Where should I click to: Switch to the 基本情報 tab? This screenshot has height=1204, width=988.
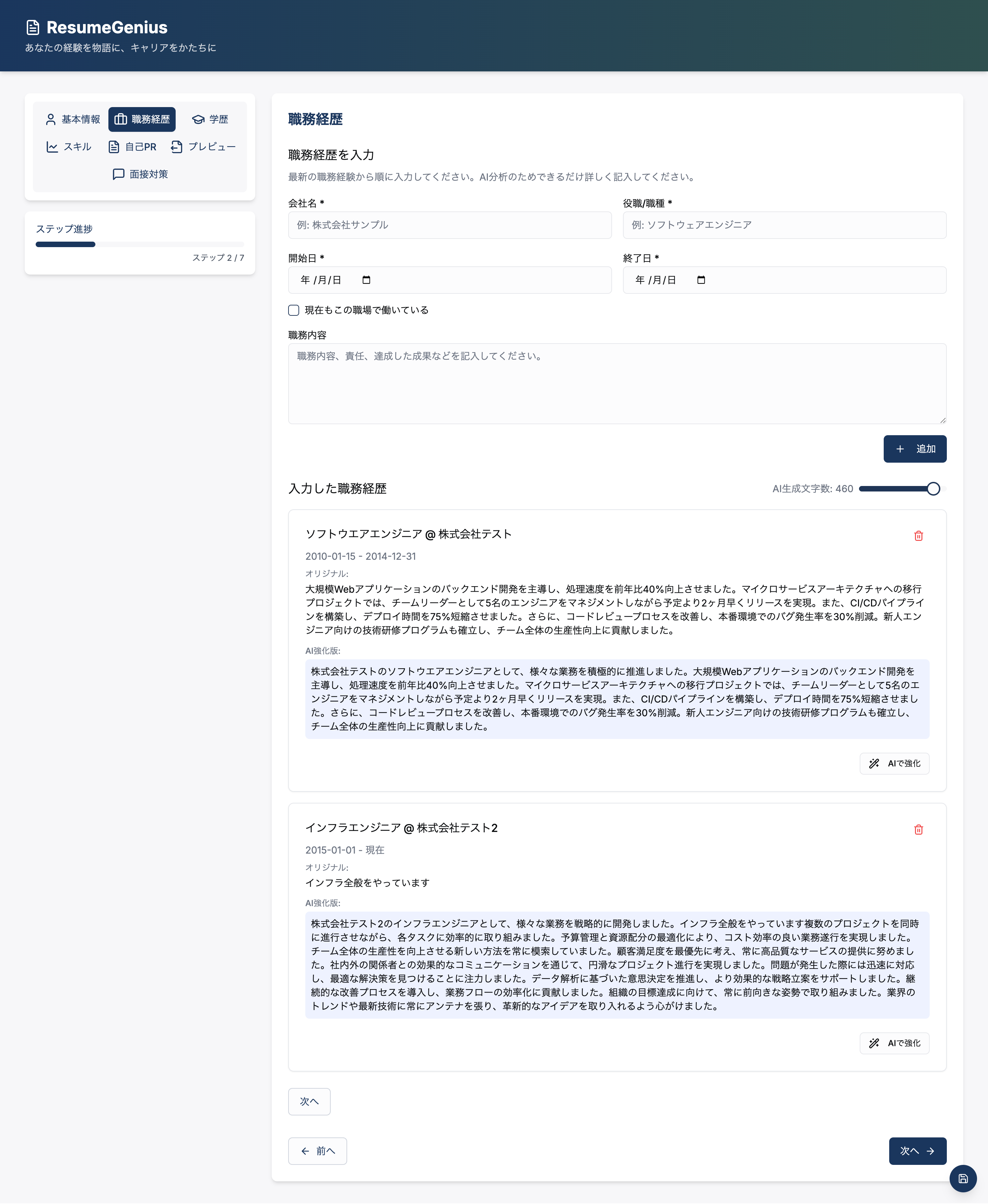72,119
